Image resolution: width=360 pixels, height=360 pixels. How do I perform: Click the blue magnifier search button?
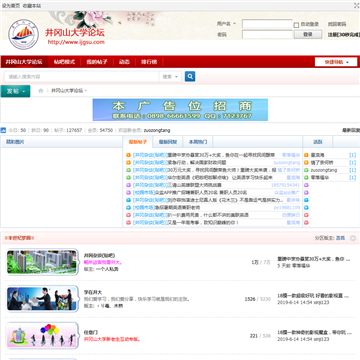point(190,76)
